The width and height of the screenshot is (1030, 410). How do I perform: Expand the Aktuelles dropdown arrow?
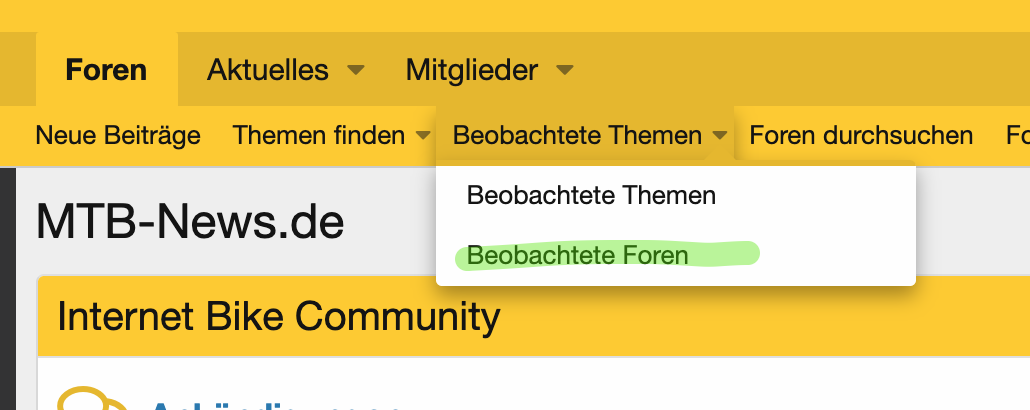(355, 70)
